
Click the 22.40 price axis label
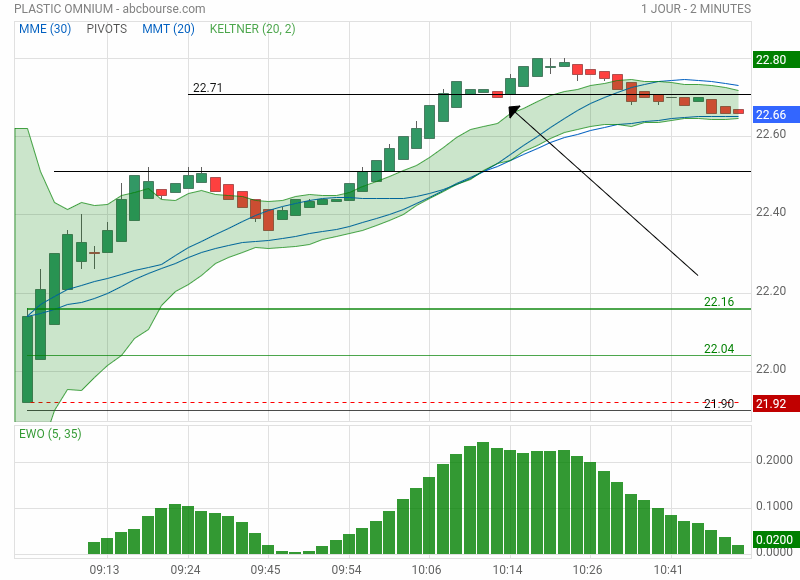[771, 212]
